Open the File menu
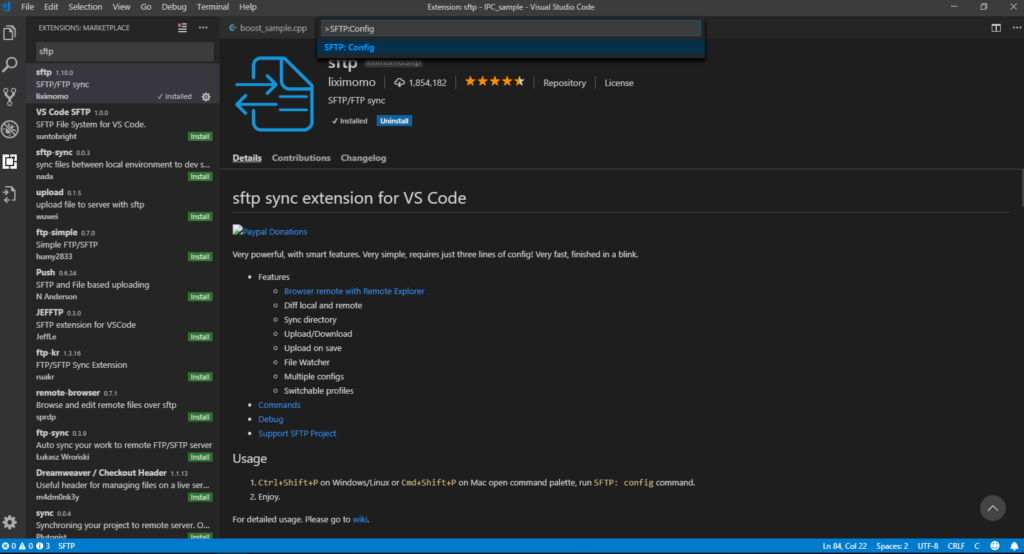 (x=27, y=7)
